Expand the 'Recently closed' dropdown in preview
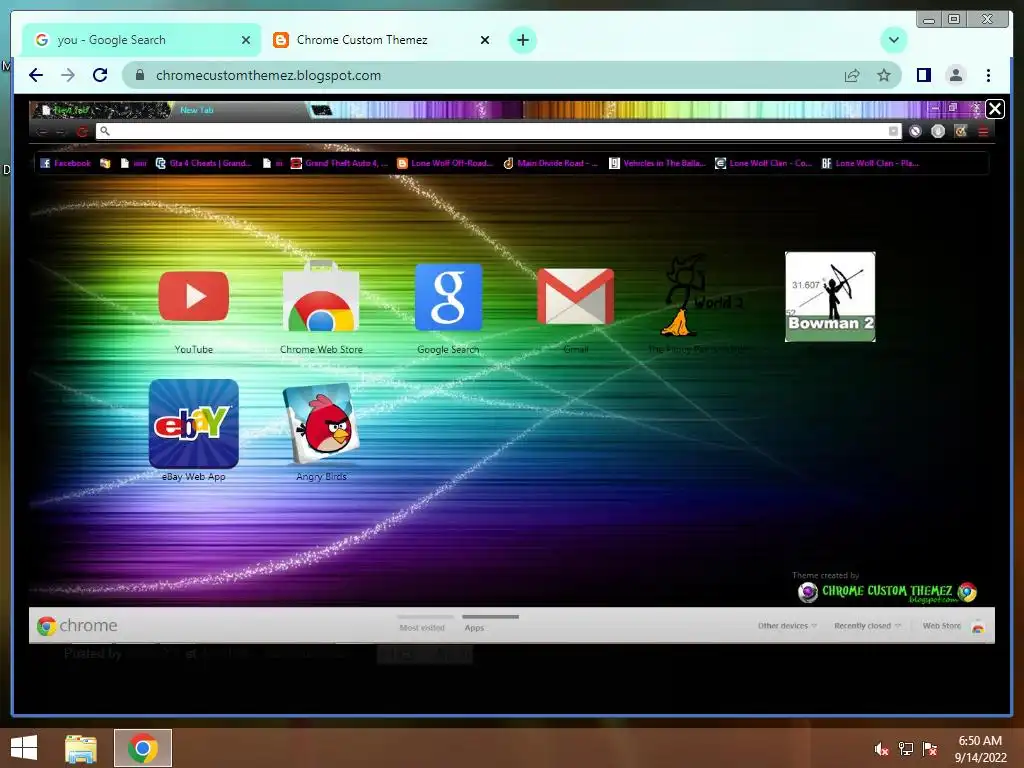Image resolution: width=1024 pixels, height=768 pixels. (867, 626)
